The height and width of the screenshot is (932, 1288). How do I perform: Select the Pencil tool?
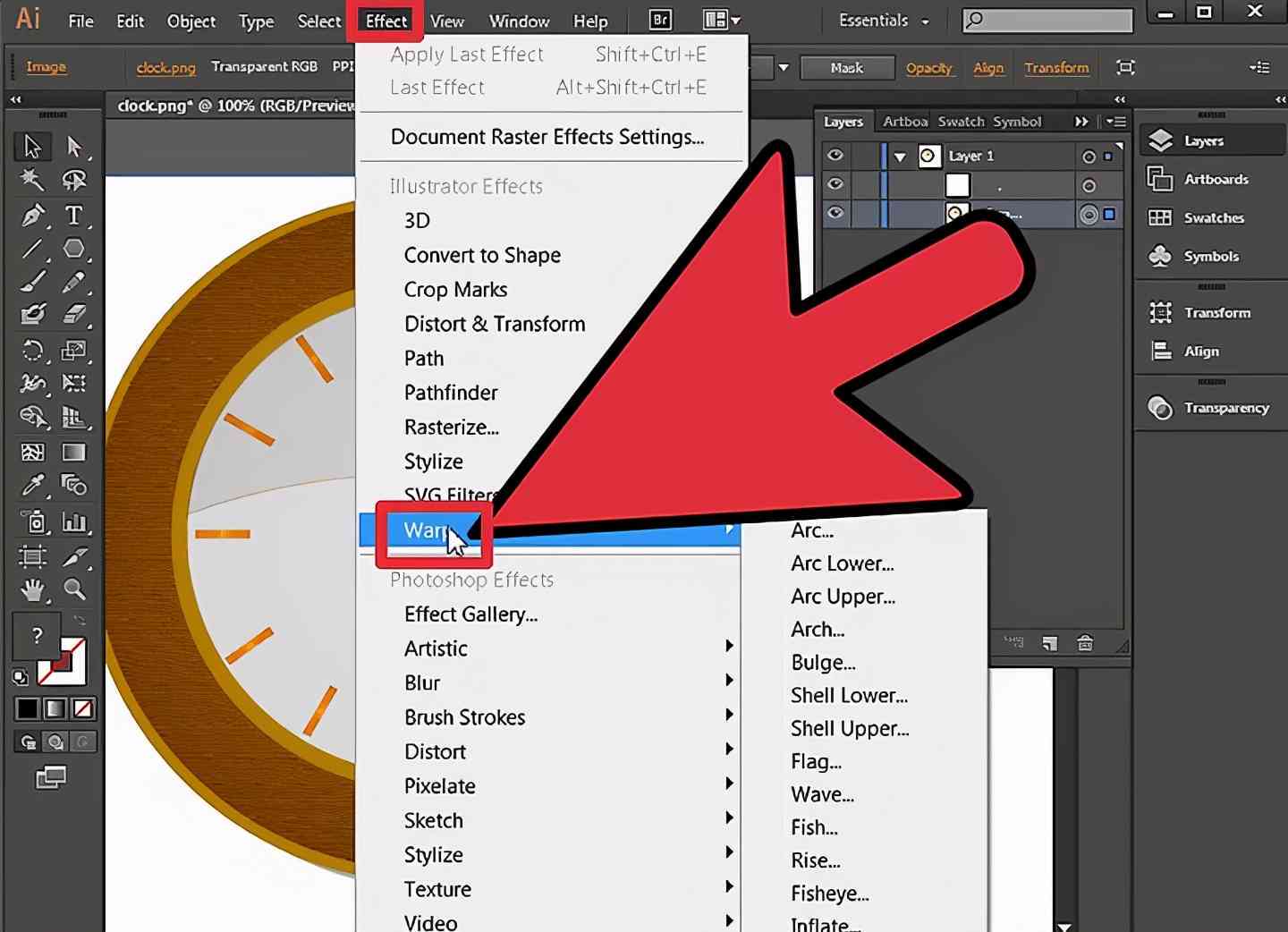[x=74, y=283]
